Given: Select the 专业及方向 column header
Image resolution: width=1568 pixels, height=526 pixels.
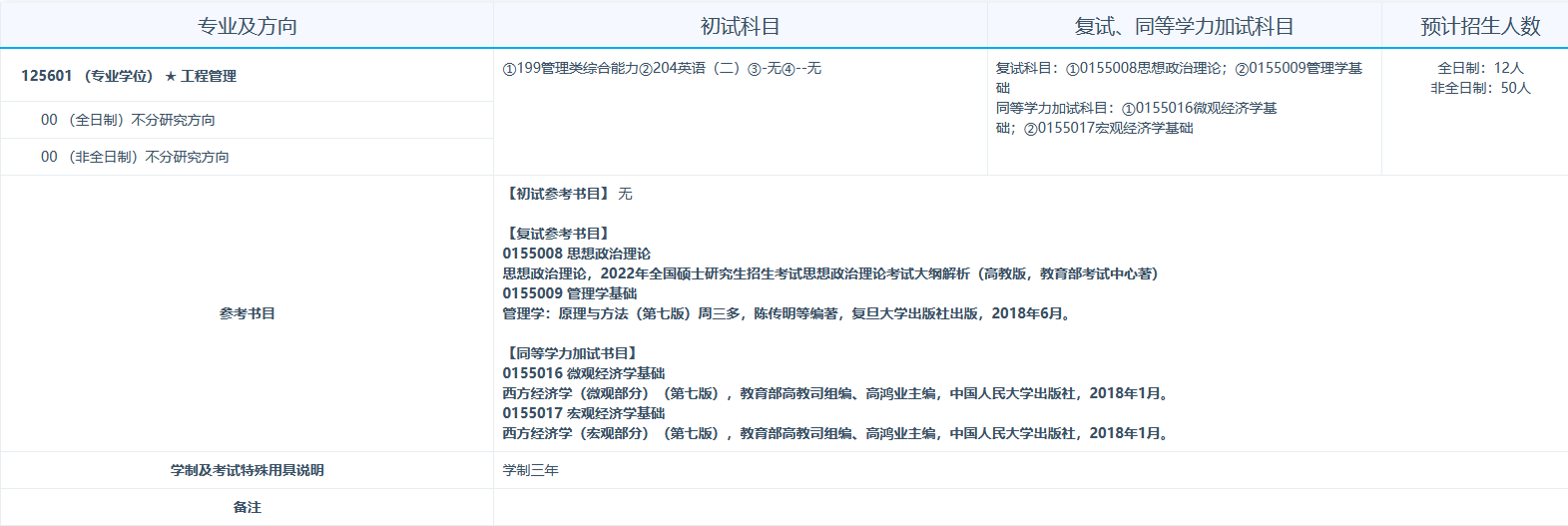Looking at the screenshot, I should [x=247, y=26].
